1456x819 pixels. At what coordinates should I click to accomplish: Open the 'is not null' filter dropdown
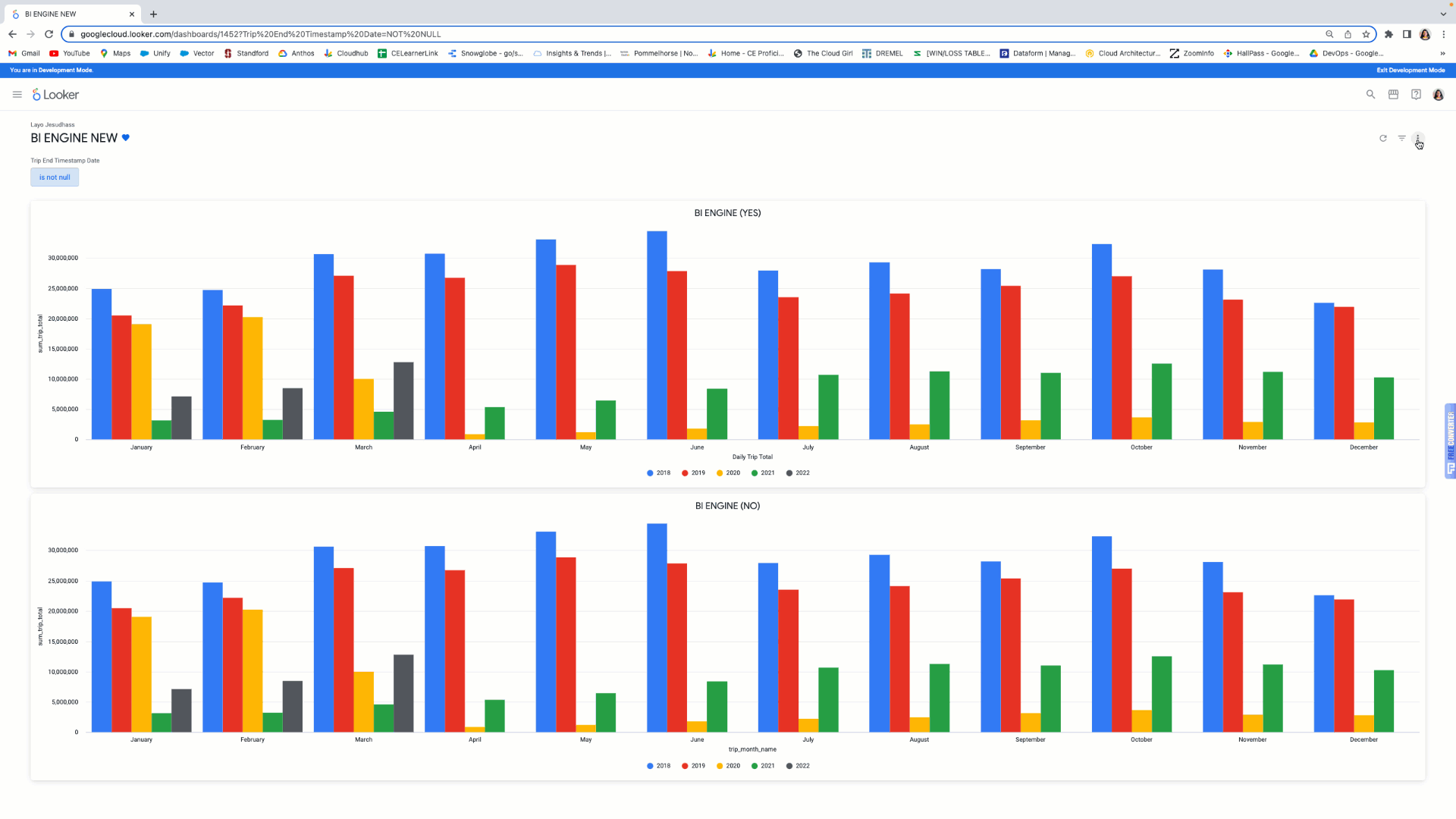(55, 177)
